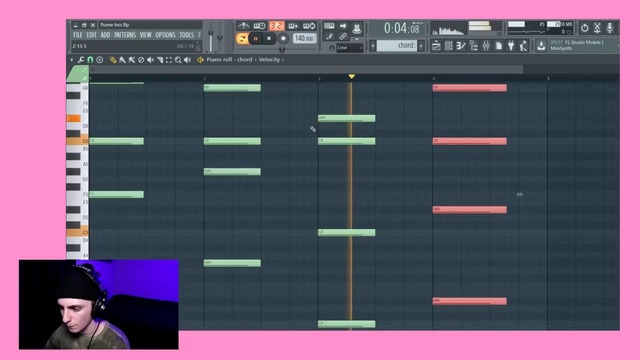Image resolution: width=640 pixels, height=360 pixels.
Task: Expand the piano roll menu arrow
Action: tap(72, 60)
